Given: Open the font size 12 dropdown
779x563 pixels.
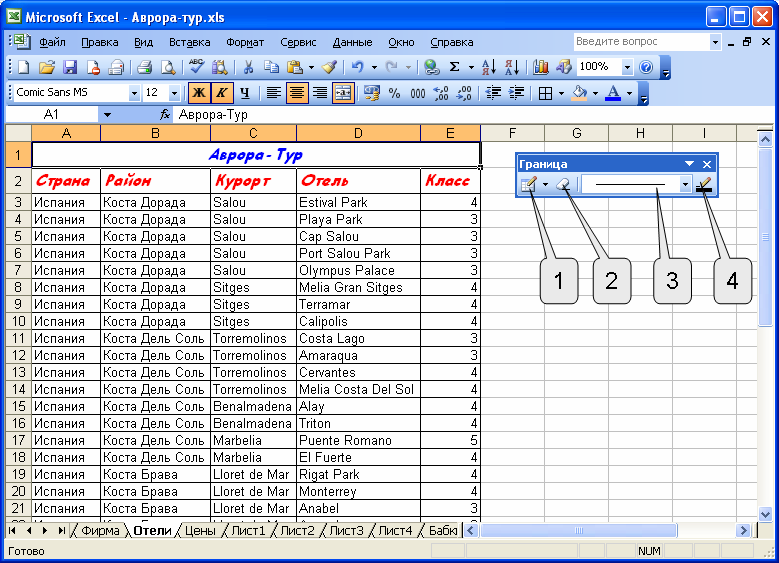Looking at the screenshot, I should 174,93.
